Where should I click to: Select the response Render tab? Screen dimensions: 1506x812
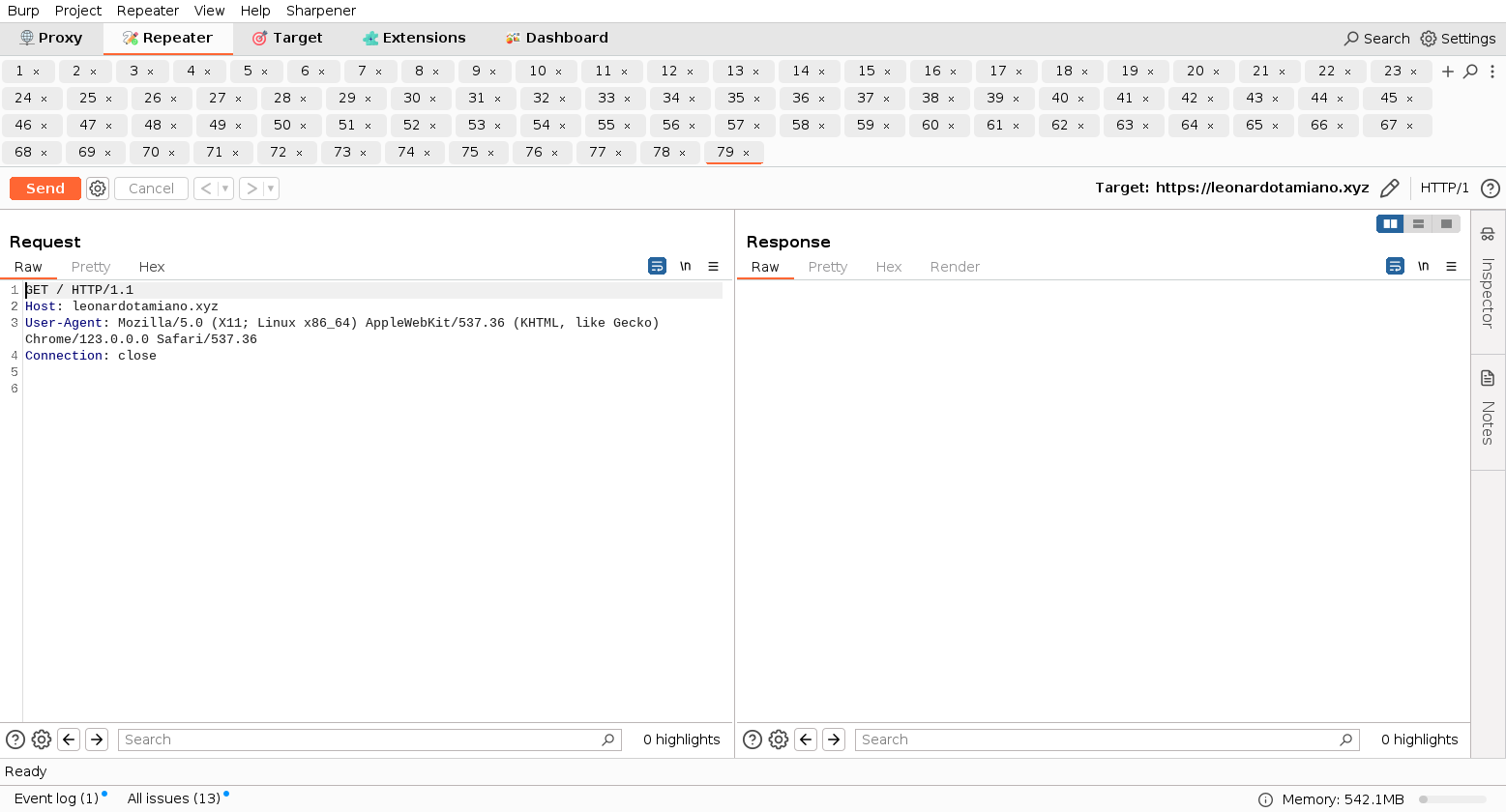[x=955, y=267]
